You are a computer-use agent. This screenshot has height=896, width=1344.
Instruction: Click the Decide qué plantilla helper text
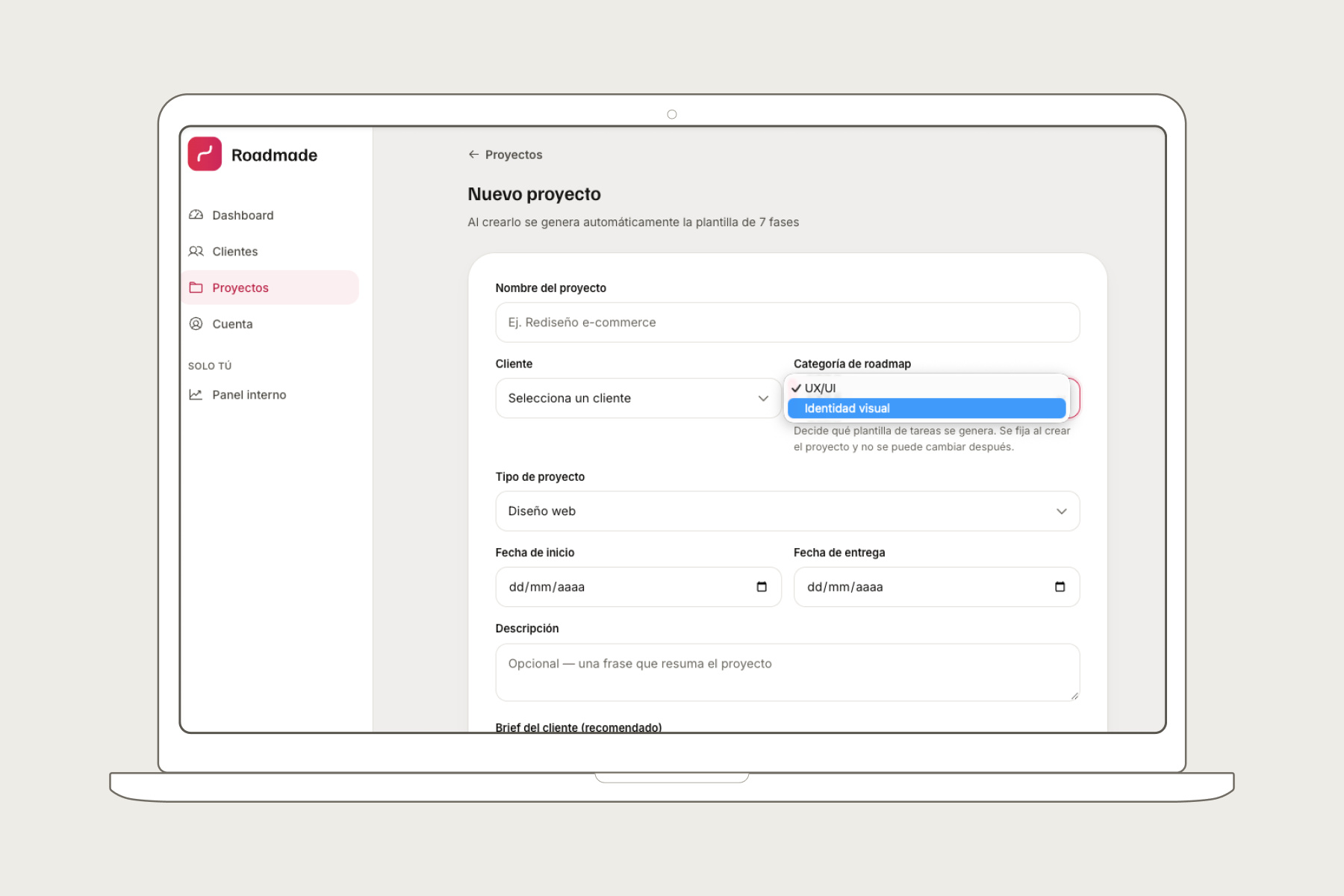click(932, 439)
